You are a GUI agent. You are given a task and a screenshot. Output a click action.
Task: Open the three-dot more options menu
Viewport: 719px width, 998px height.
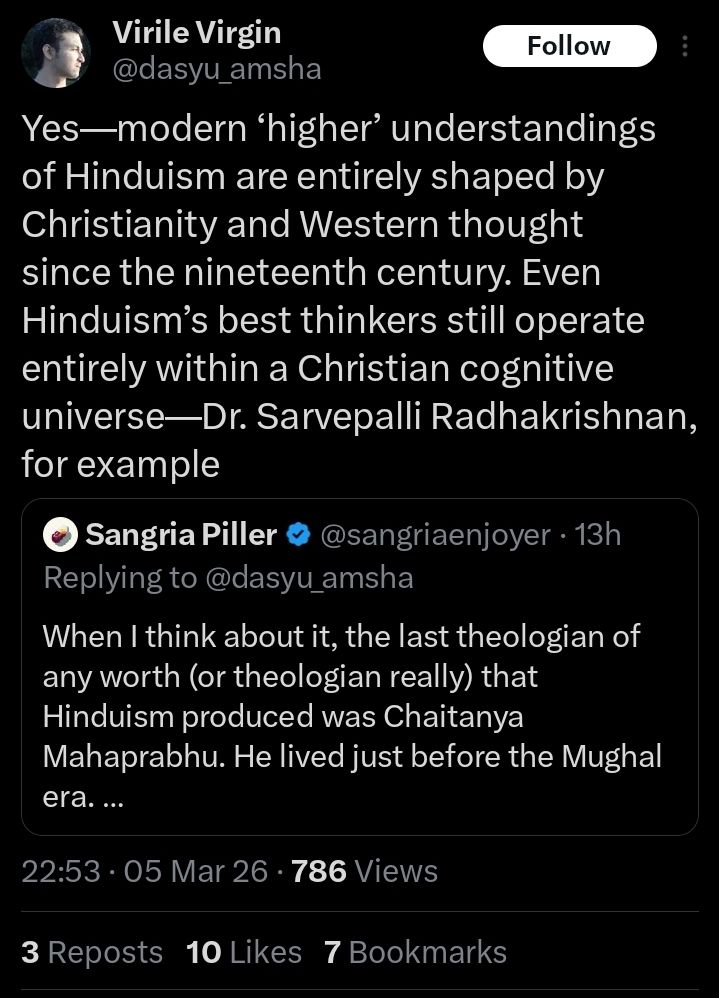685,46
